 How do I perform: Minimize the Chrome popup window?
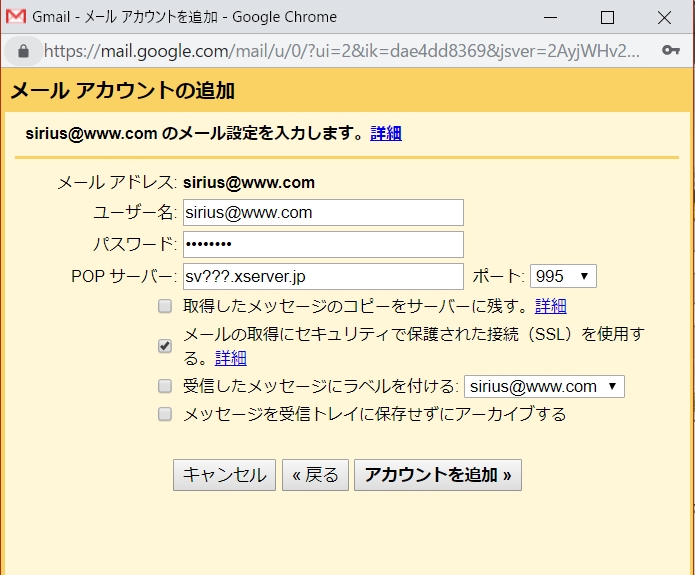(551, 17)
